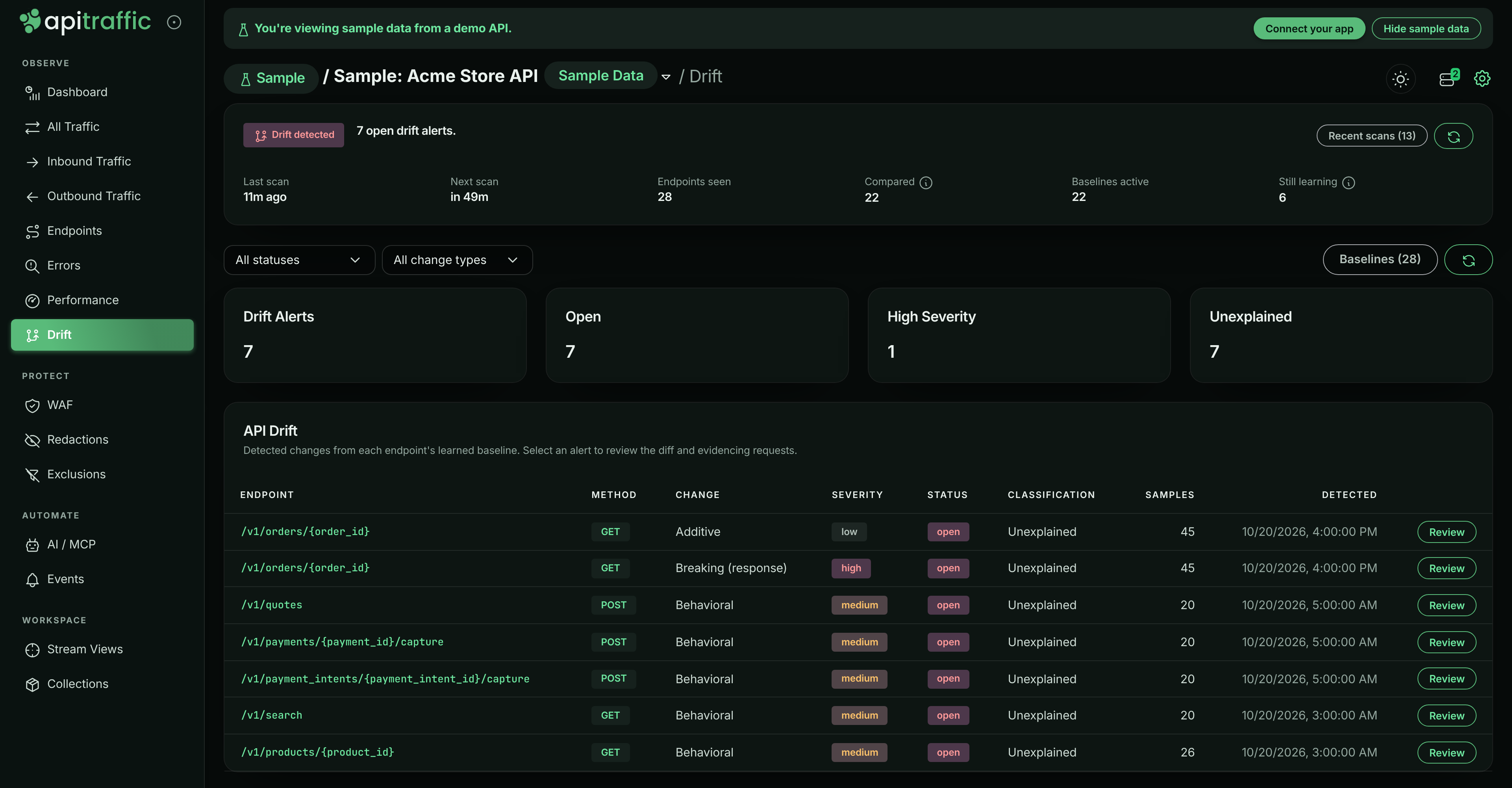The width and height of the screenshot is (1512, 788).
Task: Open settings gear icon in header
Action: pos(1481,79)
